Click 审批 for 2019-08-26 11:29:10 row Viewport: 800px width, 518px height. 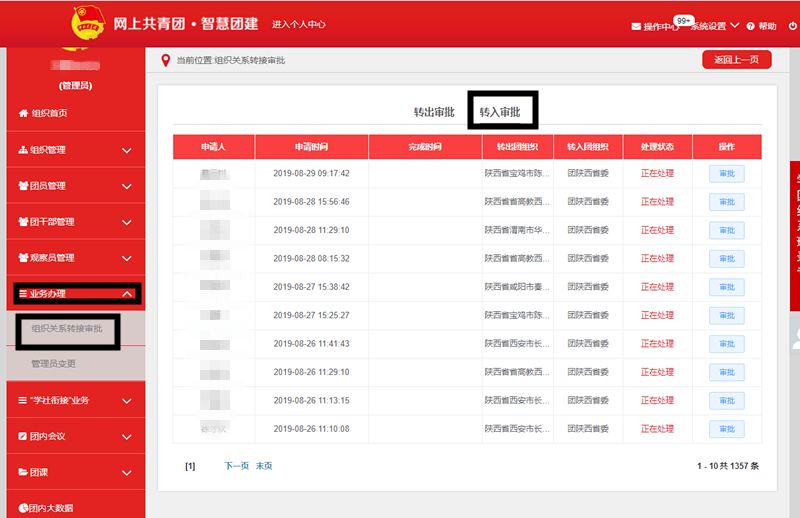[727, 372]
